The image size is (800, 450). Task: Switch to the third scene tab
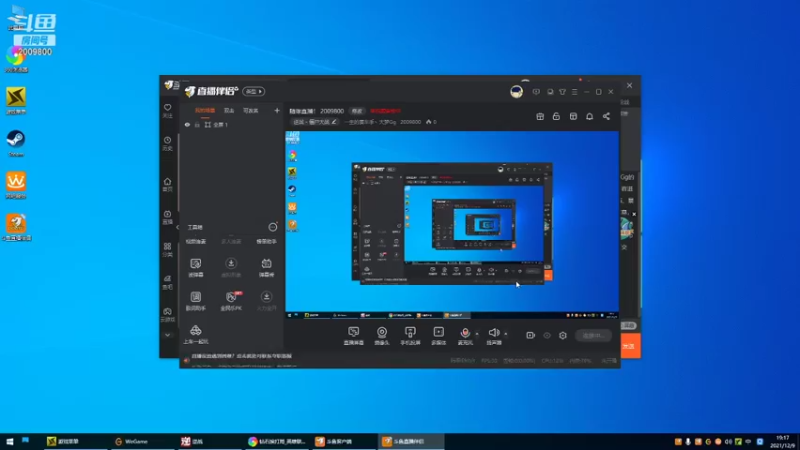coord(251,111)
